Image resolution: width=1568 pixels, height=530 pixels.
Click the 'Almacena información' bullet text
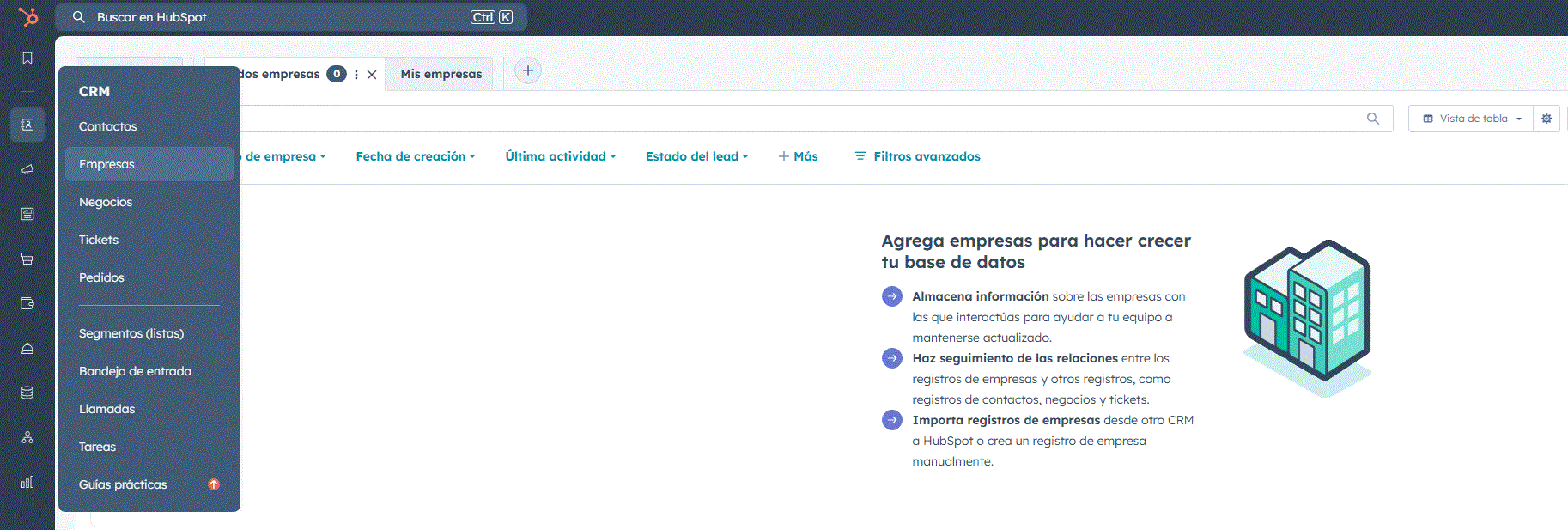pyautogui.click(x=981, y=296)
